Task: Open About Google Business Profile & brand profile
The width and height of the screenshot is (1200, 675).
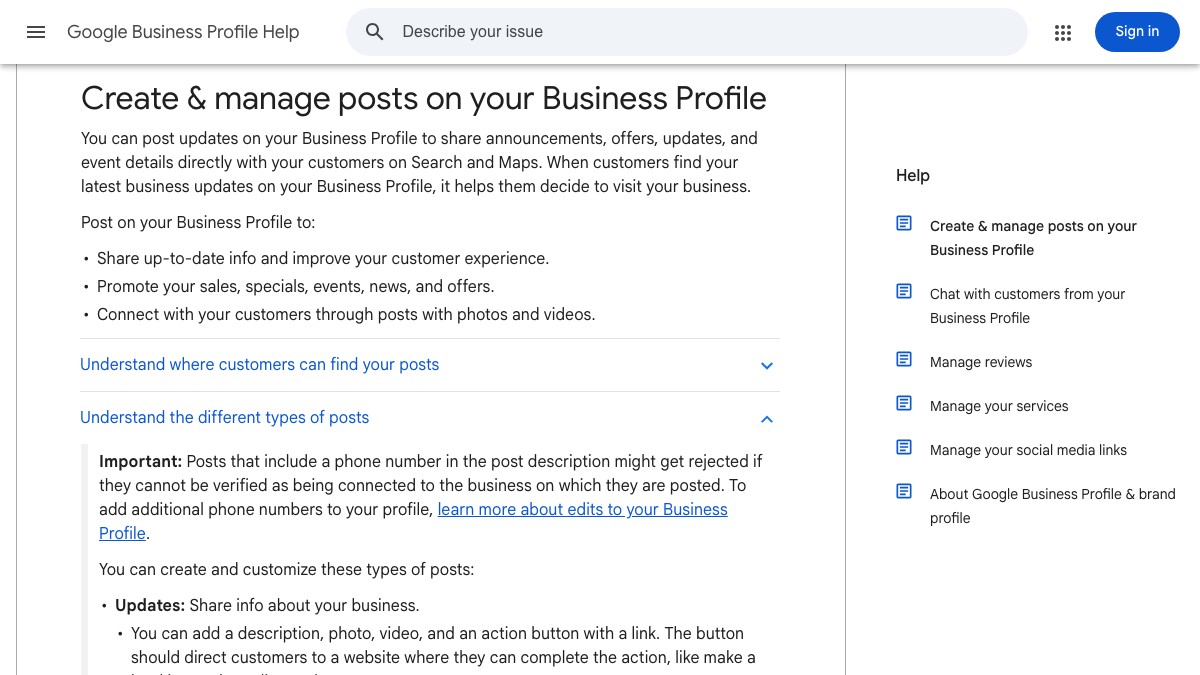Action: click(1052, 506)
